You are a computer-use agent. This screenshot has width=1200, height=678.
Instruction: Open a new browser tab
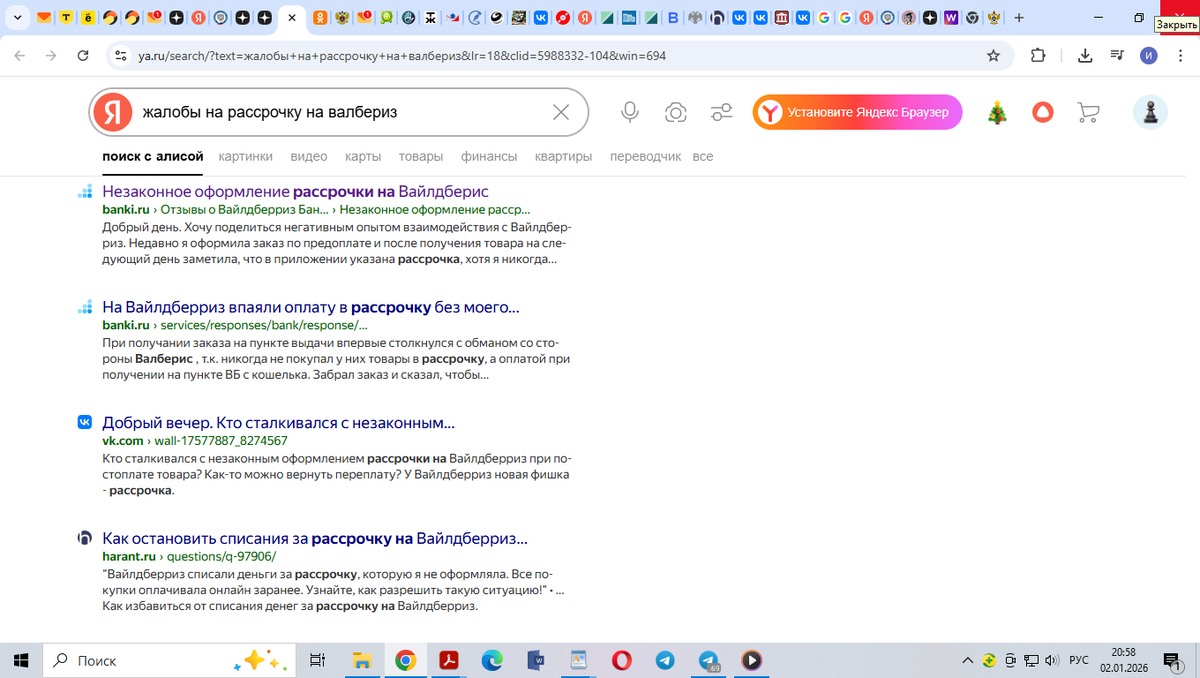pyautogui.click(x=1019, y=18)
